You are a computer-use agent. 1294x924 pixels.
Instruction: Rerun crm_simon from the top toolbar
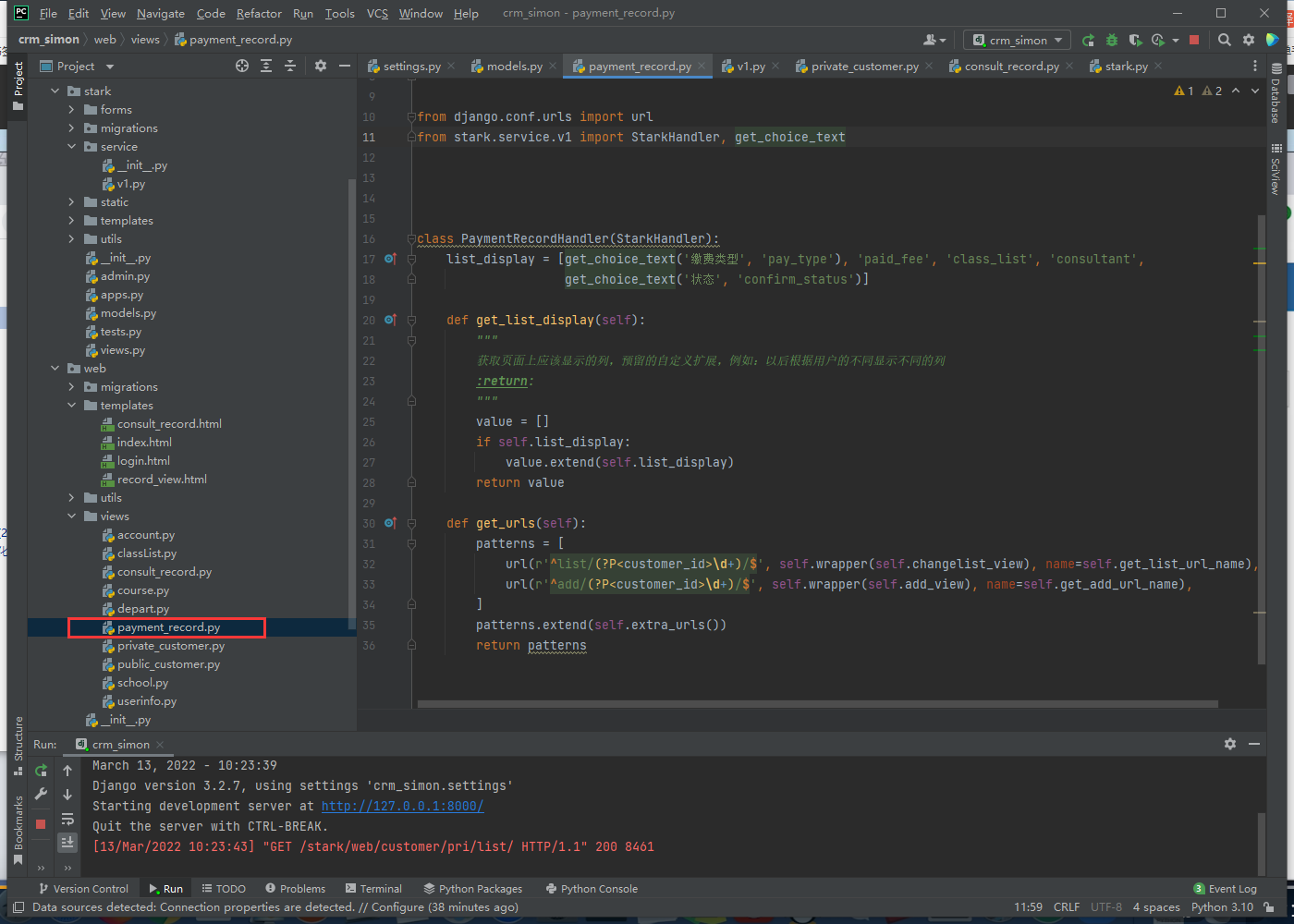[1088, 40]
